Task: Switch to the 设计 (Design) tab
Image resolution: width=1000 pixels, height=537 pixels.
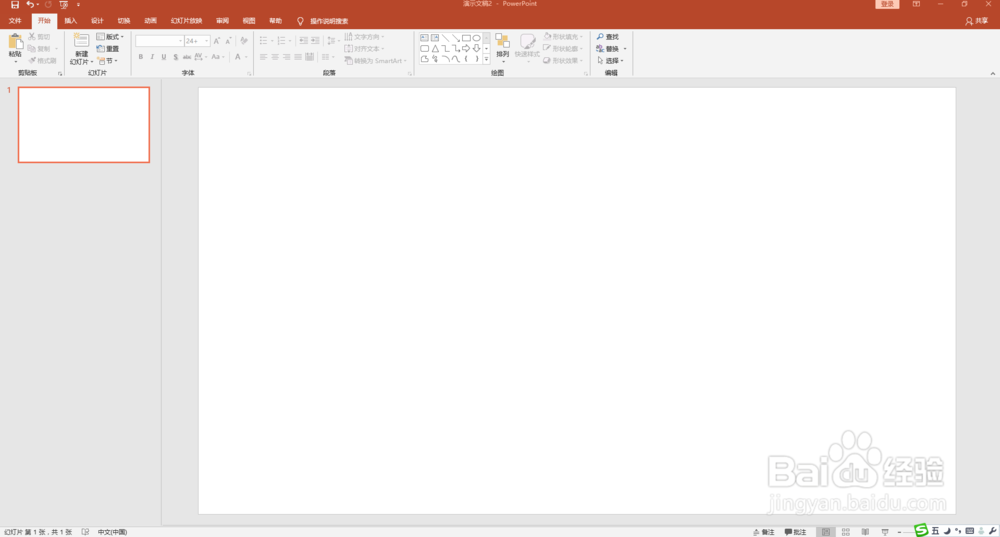Action: click(x=97, y=21)
